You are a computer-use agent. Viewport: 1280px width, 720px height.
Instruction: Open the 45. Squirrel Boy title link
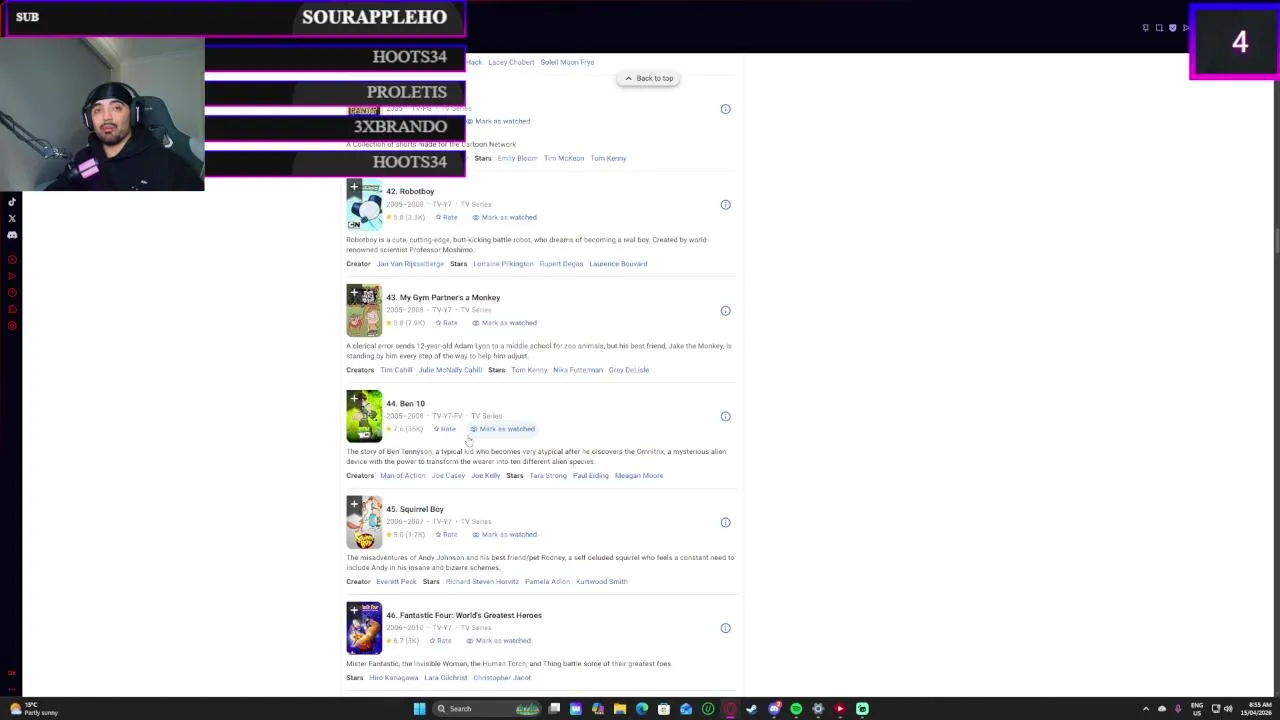415,509
